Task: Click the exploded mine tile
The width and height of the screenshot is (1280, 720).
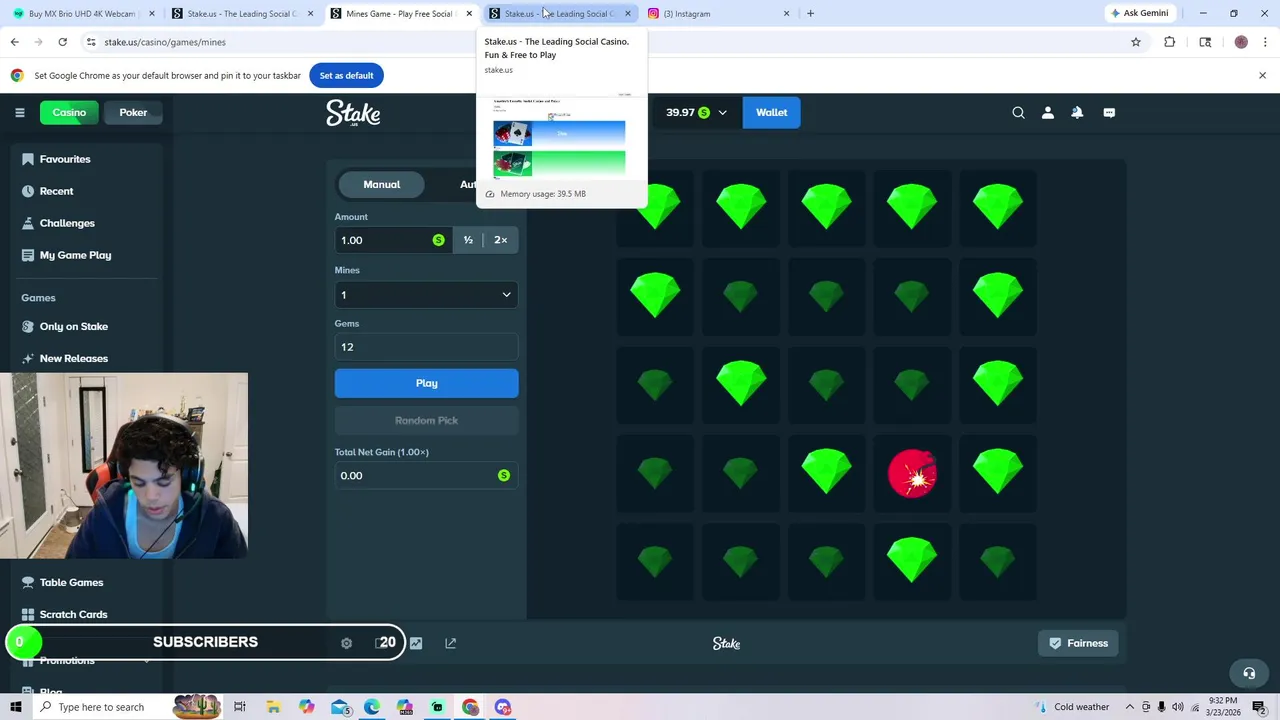Action: [912, 473]
